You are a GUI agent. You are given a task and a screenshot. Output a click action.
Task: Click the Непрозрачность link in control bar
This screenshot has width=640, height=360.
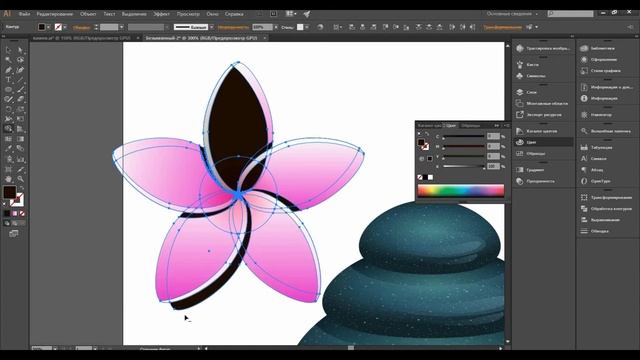(233, 27)
